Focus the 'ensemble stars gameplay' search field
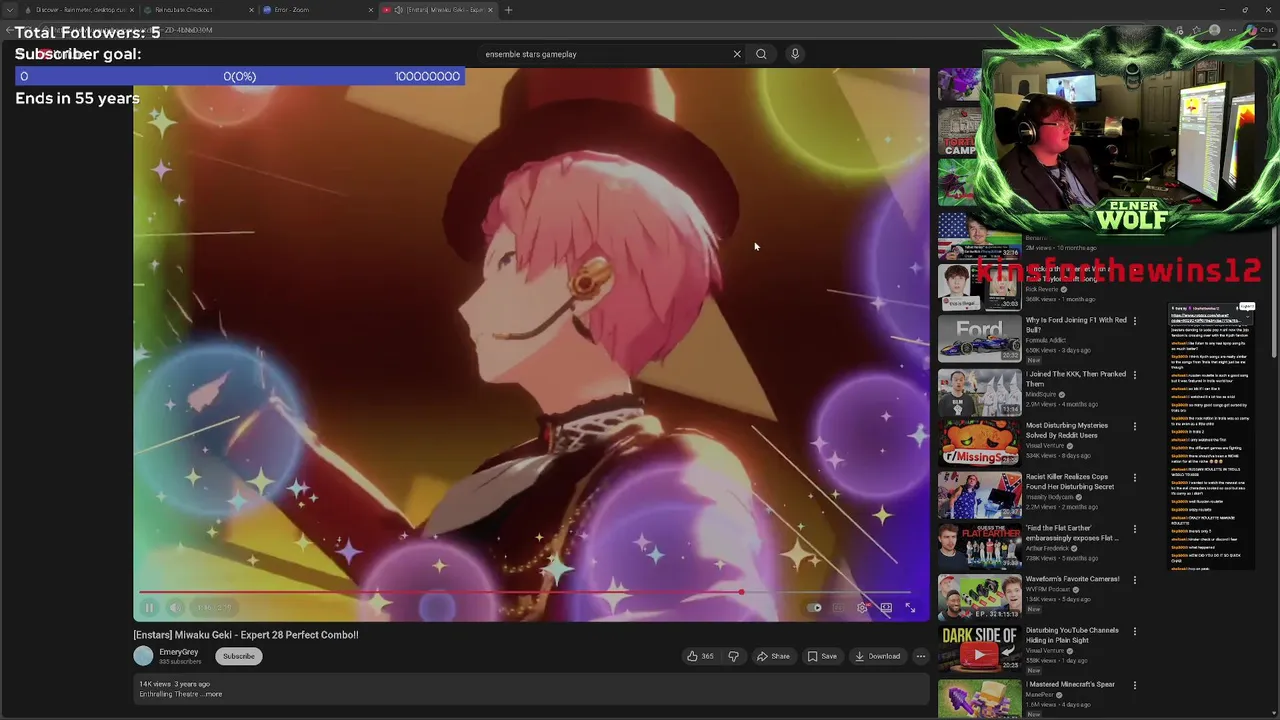Screen dimensions: 1280x720 pos(605,54)
